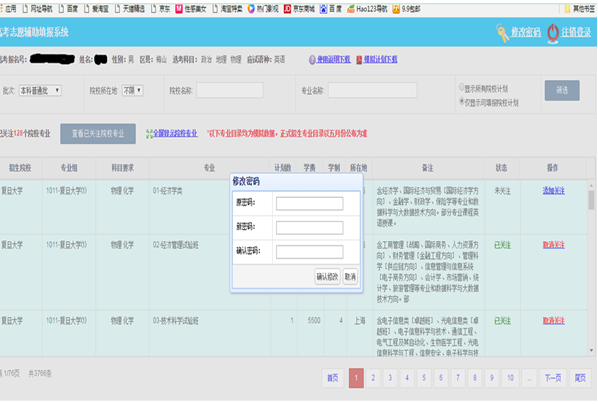Click the cancel button in password dialog

[350, 277]
